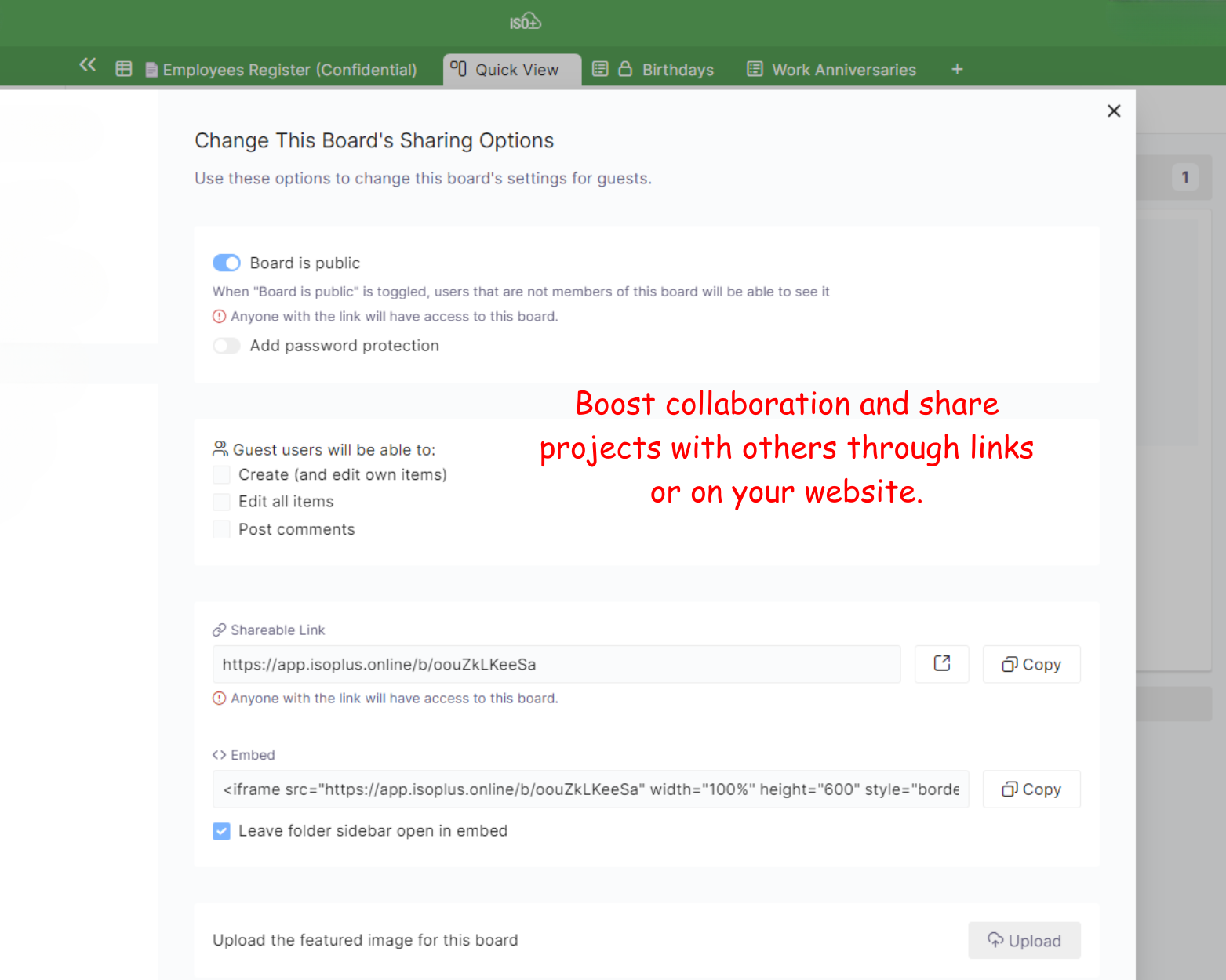Enable Add password protection toggle
The image size is (1226, 980).
pos(227,346)
